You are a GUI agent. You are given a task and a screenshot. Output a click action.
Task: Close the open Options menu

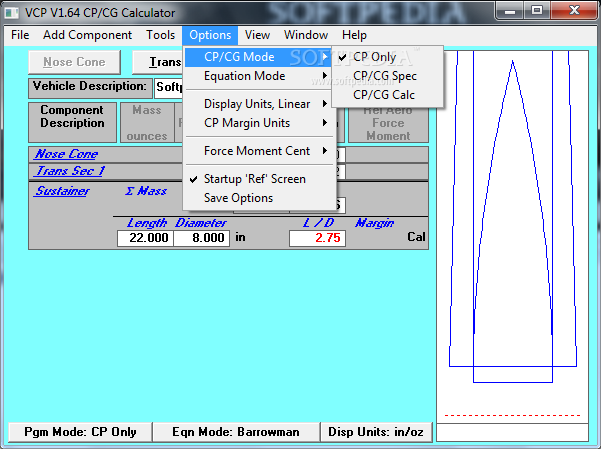pyautogui.click(x=210, y=35)
